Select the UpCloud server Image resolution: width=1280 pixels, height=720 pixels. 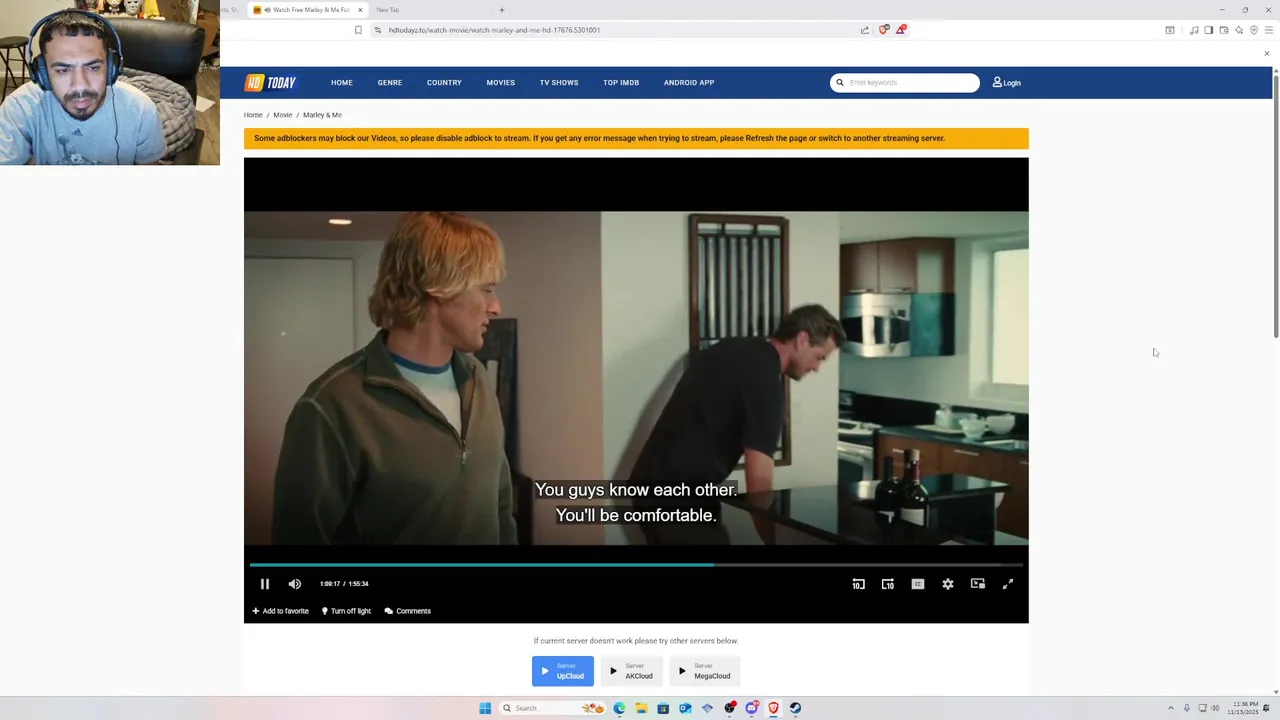[x=563, y=671]
